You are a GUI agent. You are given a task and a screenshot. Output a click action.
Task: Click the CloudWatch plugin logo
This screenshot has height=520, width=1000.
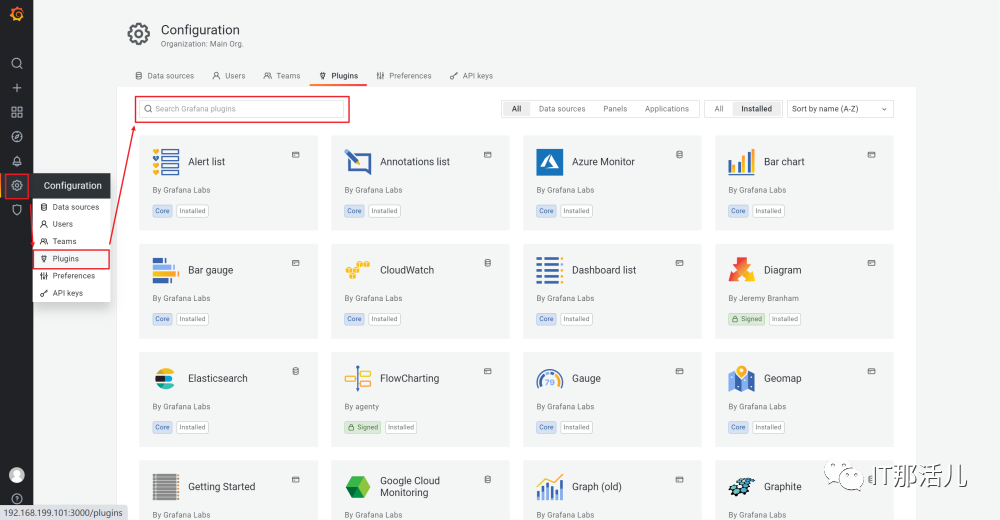tap(358, 271)
